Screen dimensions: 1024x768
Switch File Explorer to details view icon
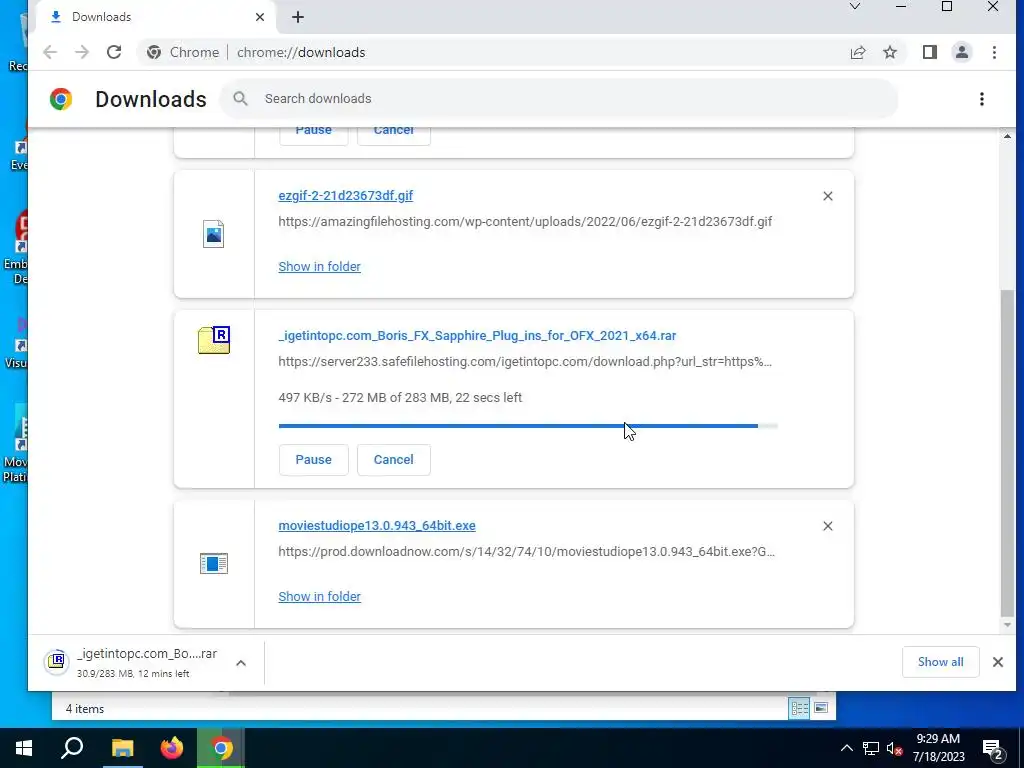(799, 709)
